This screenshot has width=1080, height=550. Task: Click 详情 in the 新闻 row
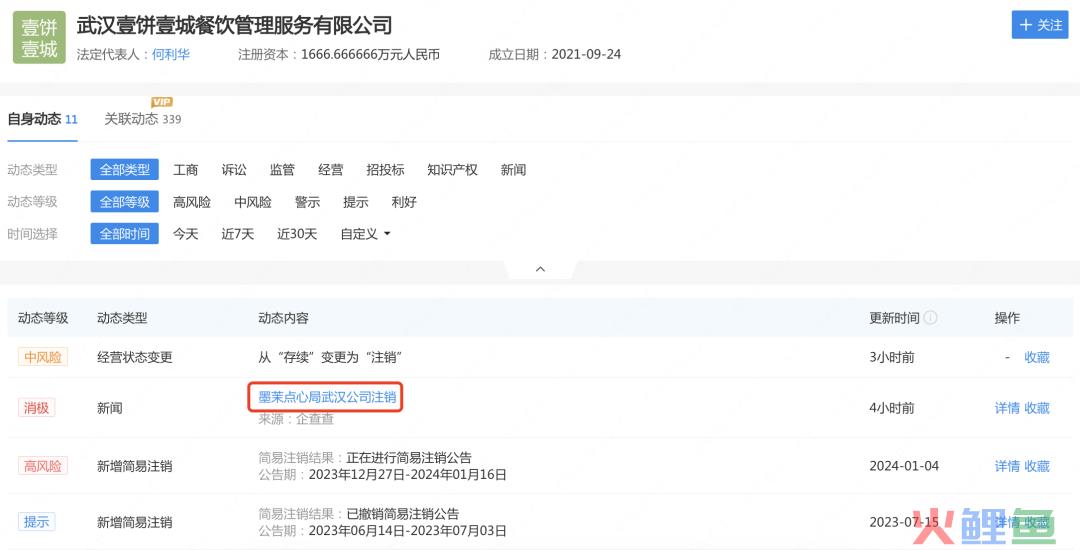point(1007,408)
